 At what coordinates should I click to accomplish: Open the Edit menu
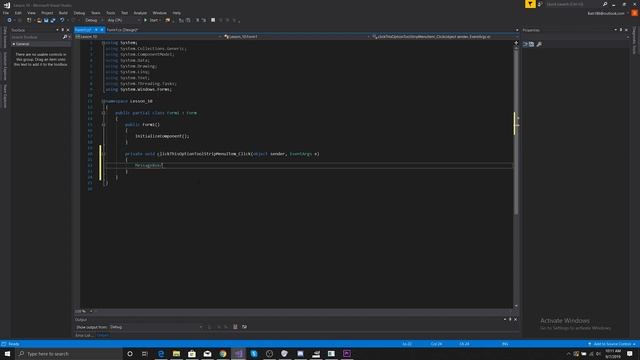pos(18,13)
